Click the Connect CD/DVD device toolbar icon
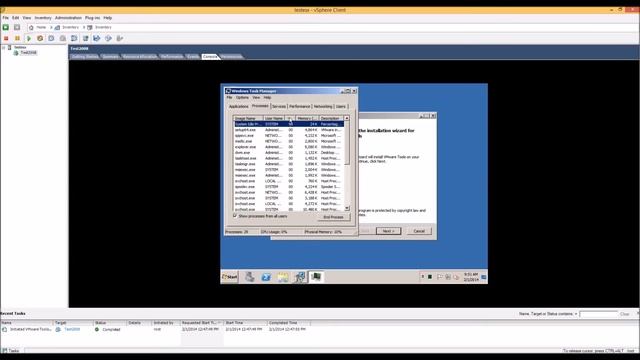 pyautogui.click(x=108, y=38)
